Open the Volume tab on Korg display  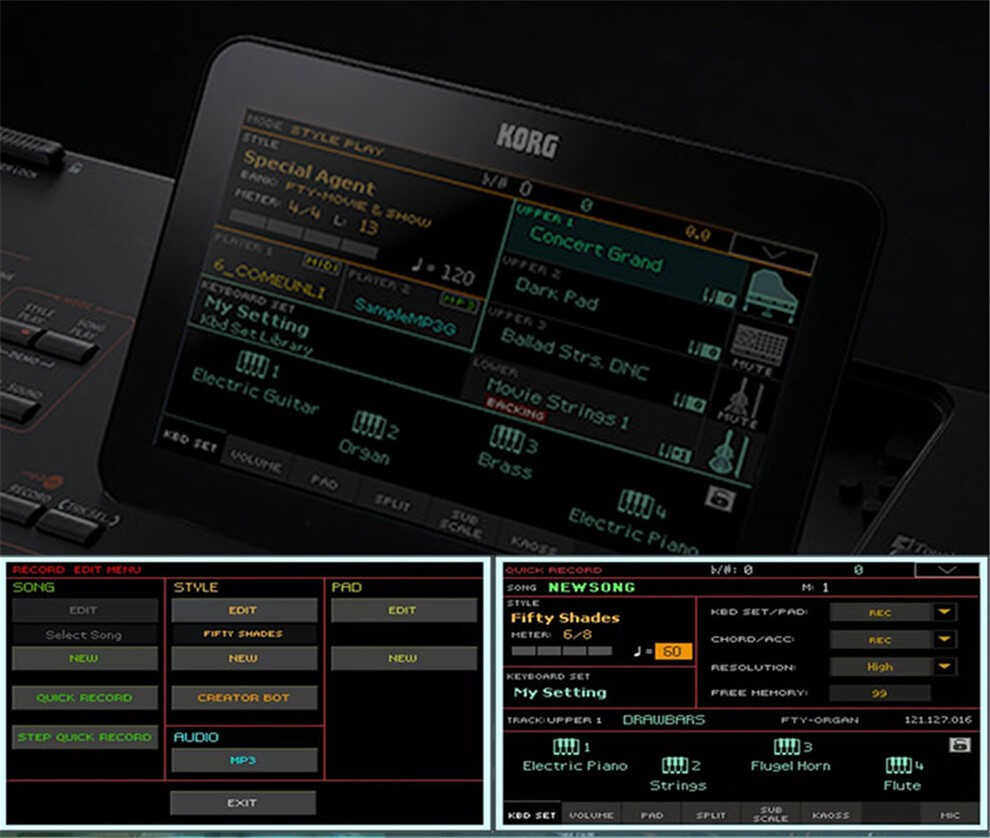click(x=256, y=461)
